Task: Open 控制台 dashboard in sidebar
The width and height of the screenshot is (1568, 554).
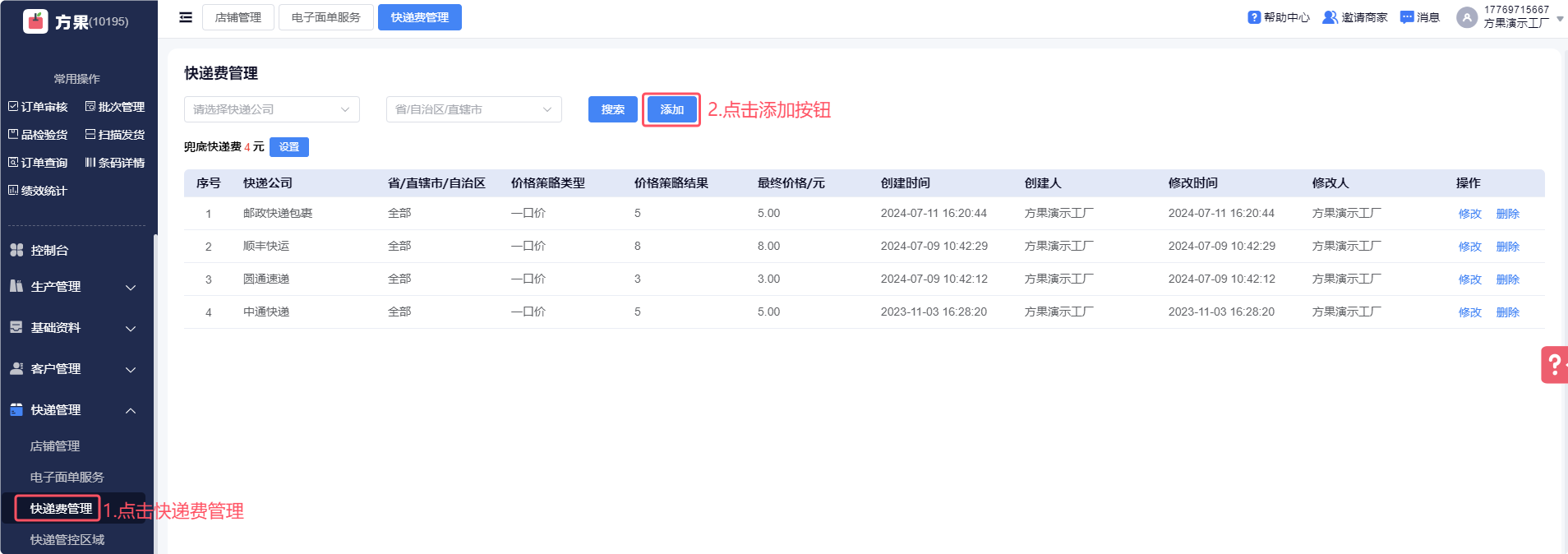Action: click(x=49, y=251)
